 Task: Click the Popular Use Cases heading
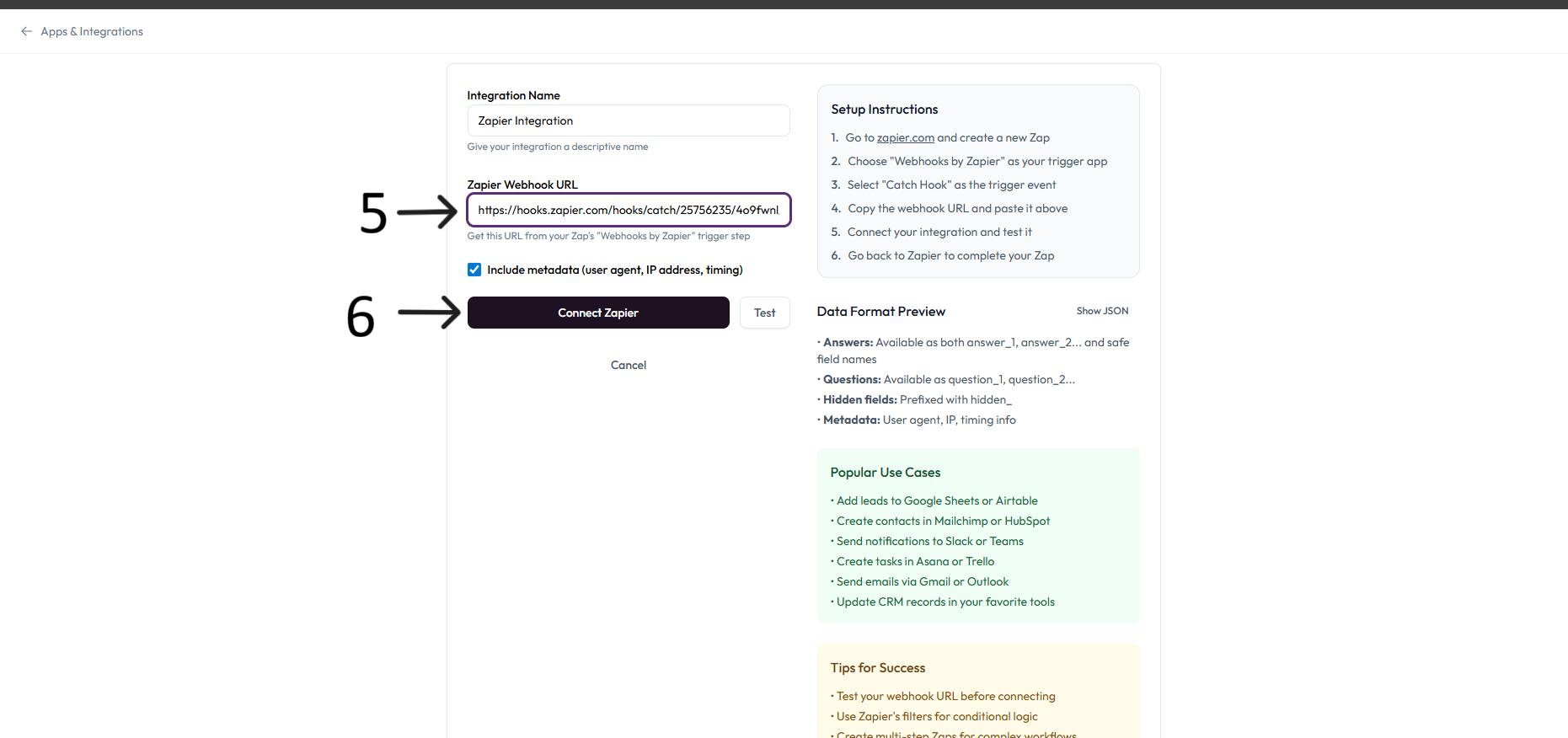click(886, 473)
